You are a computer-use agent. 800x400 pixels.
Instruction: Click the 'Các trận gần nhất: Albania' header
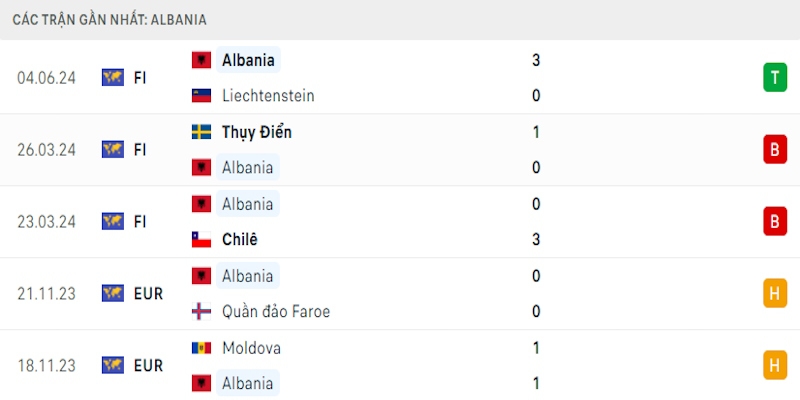coord(110,19)
